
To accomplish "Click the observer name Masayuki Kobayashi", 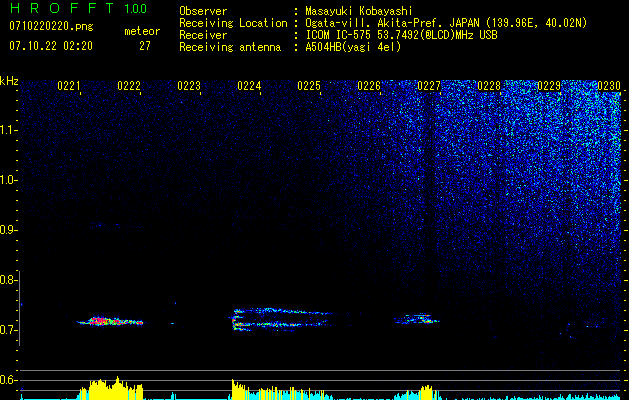I will click(x=359, y=11).
